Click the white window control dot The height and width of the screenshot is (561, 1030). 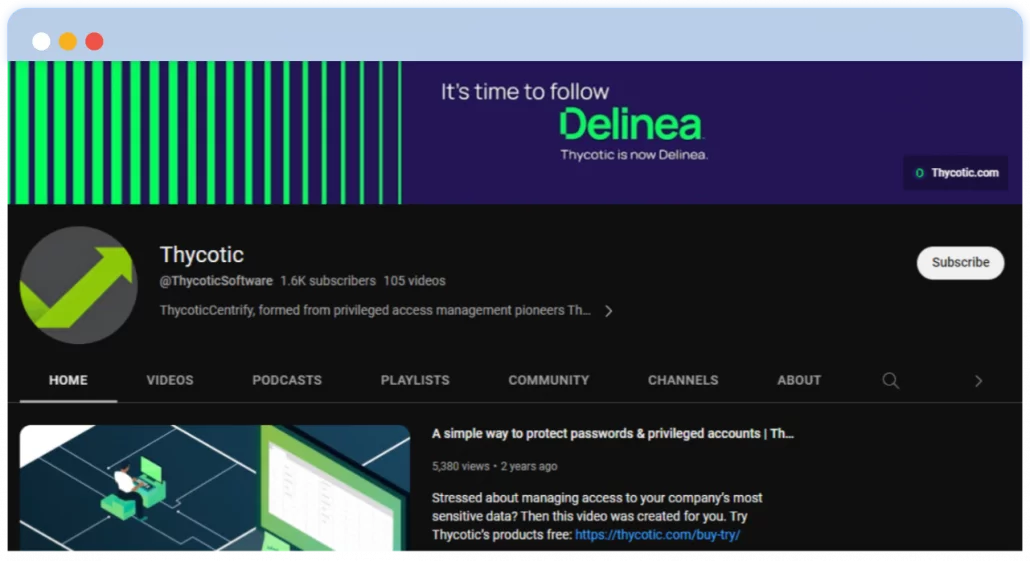click(41, 41)
